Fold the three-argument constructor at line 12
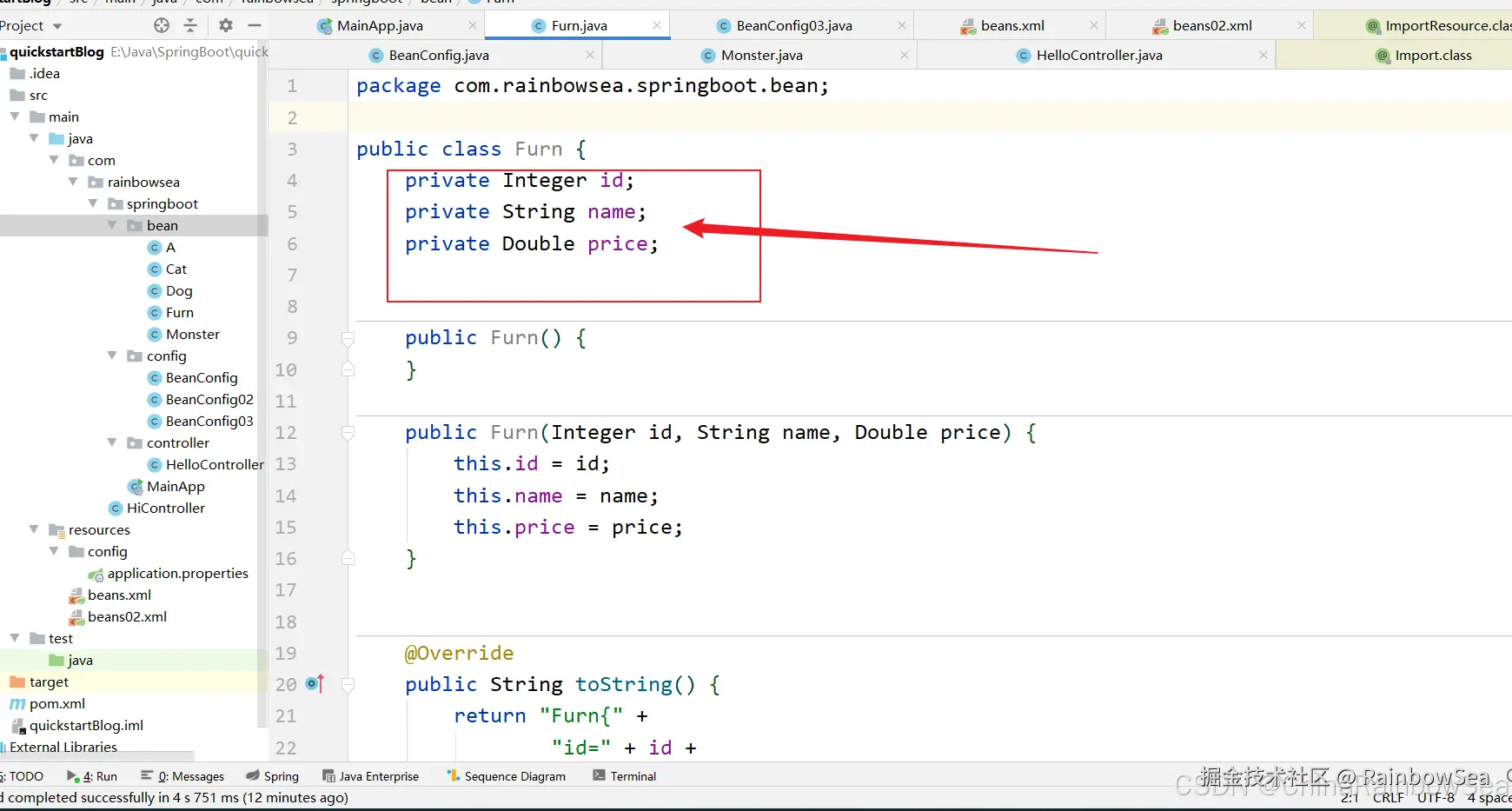 coord(348,433)
